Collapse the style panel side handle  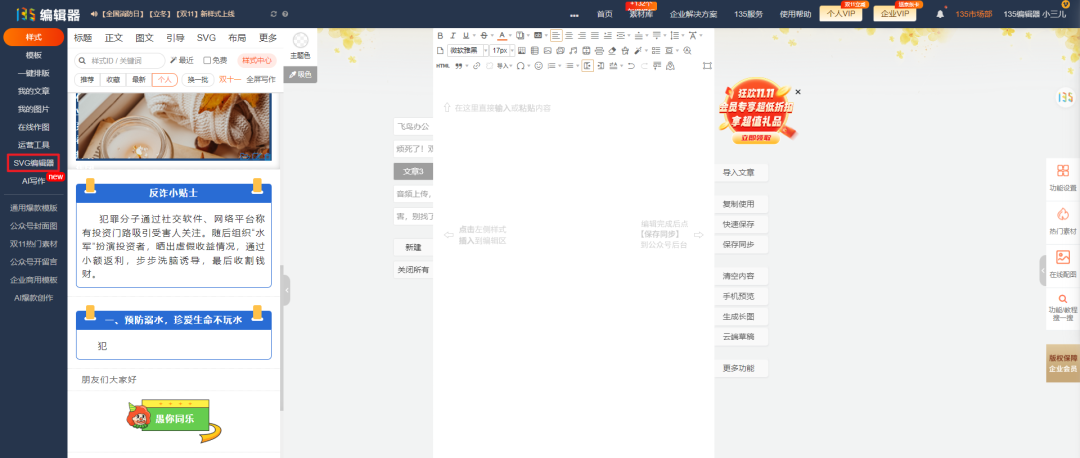pos(286,291)
